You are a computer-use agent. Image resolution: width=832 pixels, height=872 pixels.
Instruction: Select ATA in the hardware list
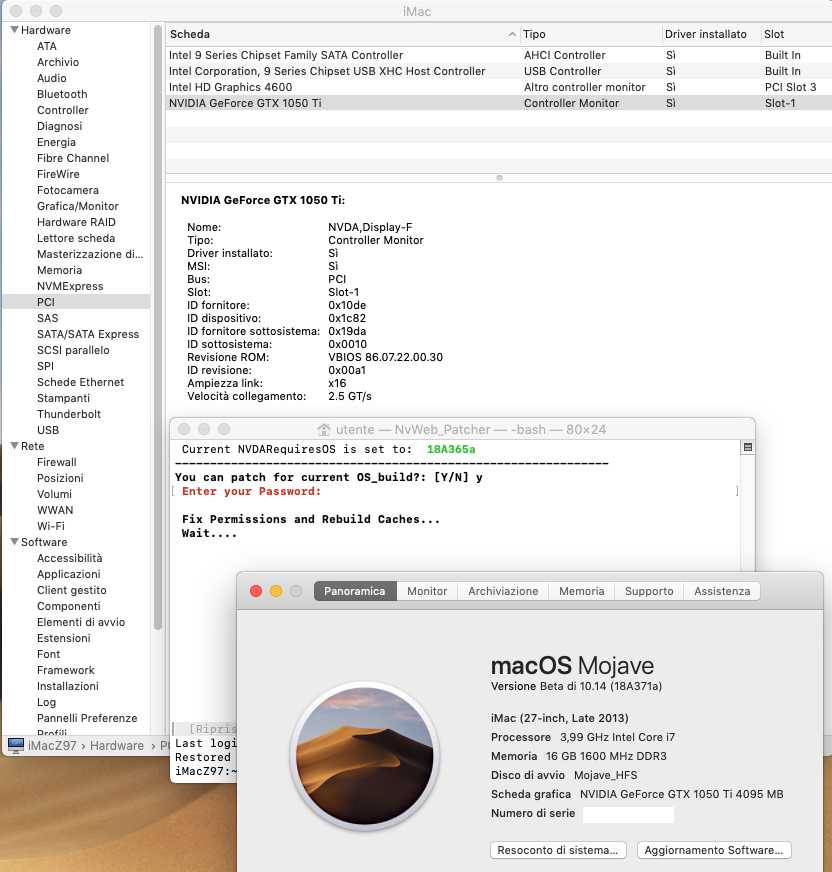click(47, 46)
